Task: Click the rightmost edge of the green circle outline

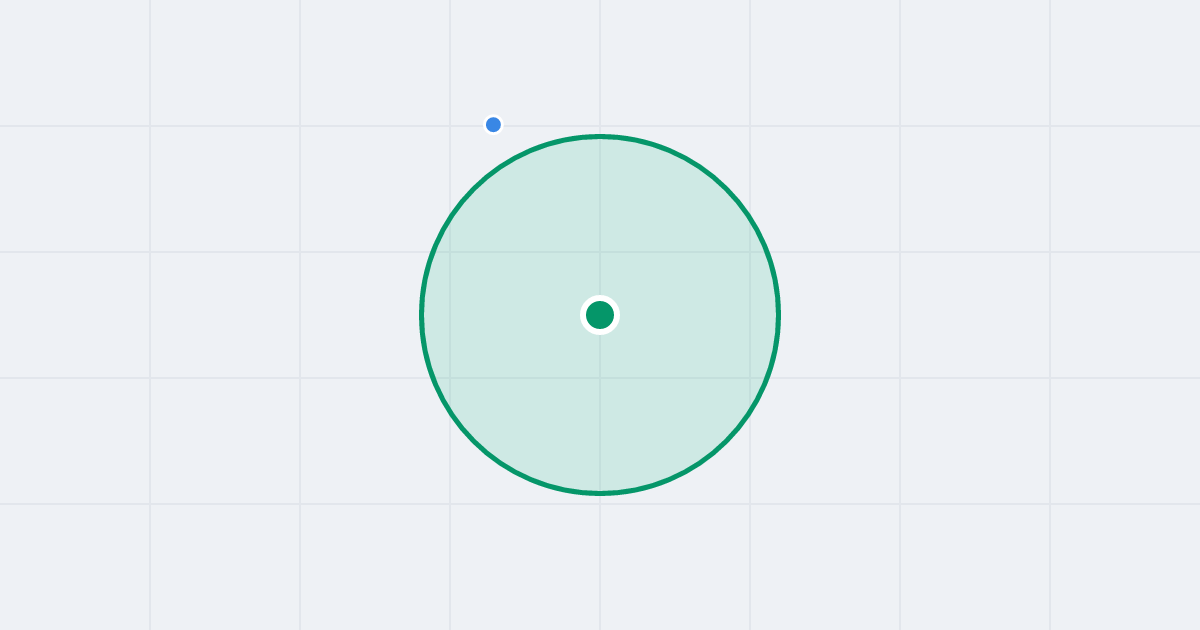Action: (778, 315)
